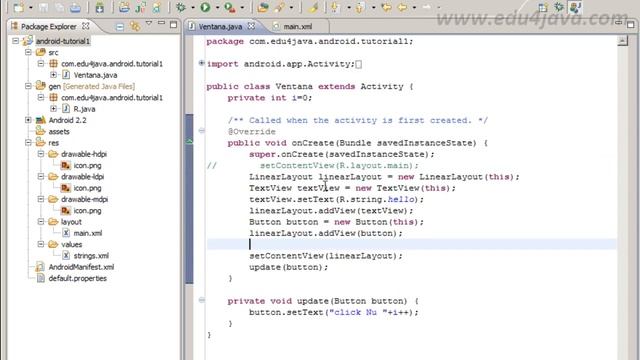The width and height of the screenshot is (640, 360).
Task: Click the Open Type toolbar icon
Action: coord(263,7)
